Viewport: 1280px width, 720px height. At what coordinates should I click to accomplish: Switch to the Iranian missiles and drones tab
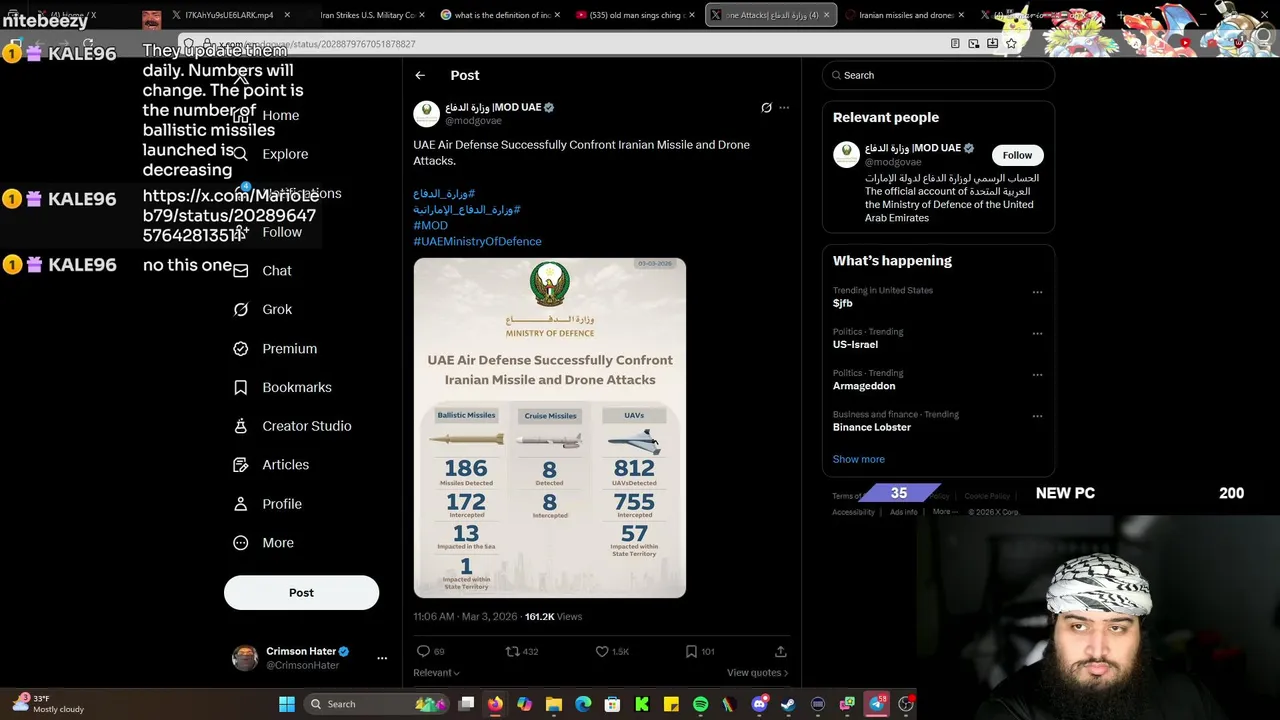(905, 15)
